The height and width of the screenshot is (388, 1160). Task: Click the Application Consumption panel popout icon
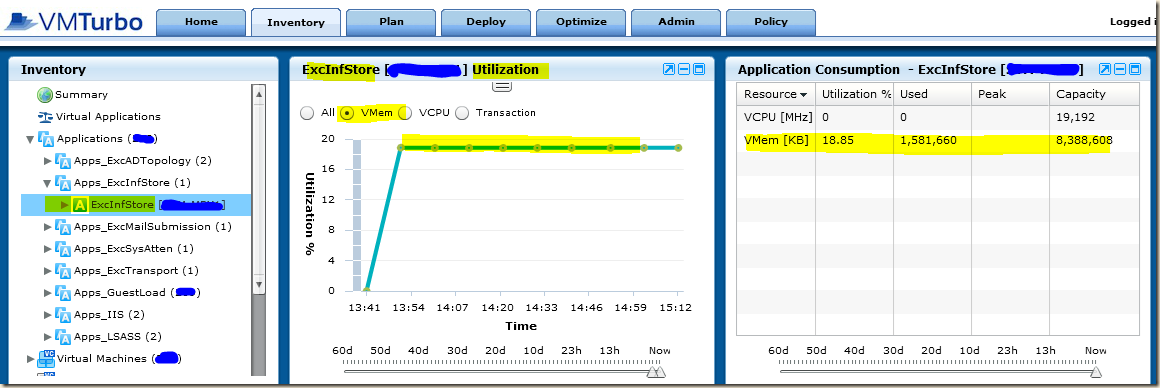(1105, 70)
